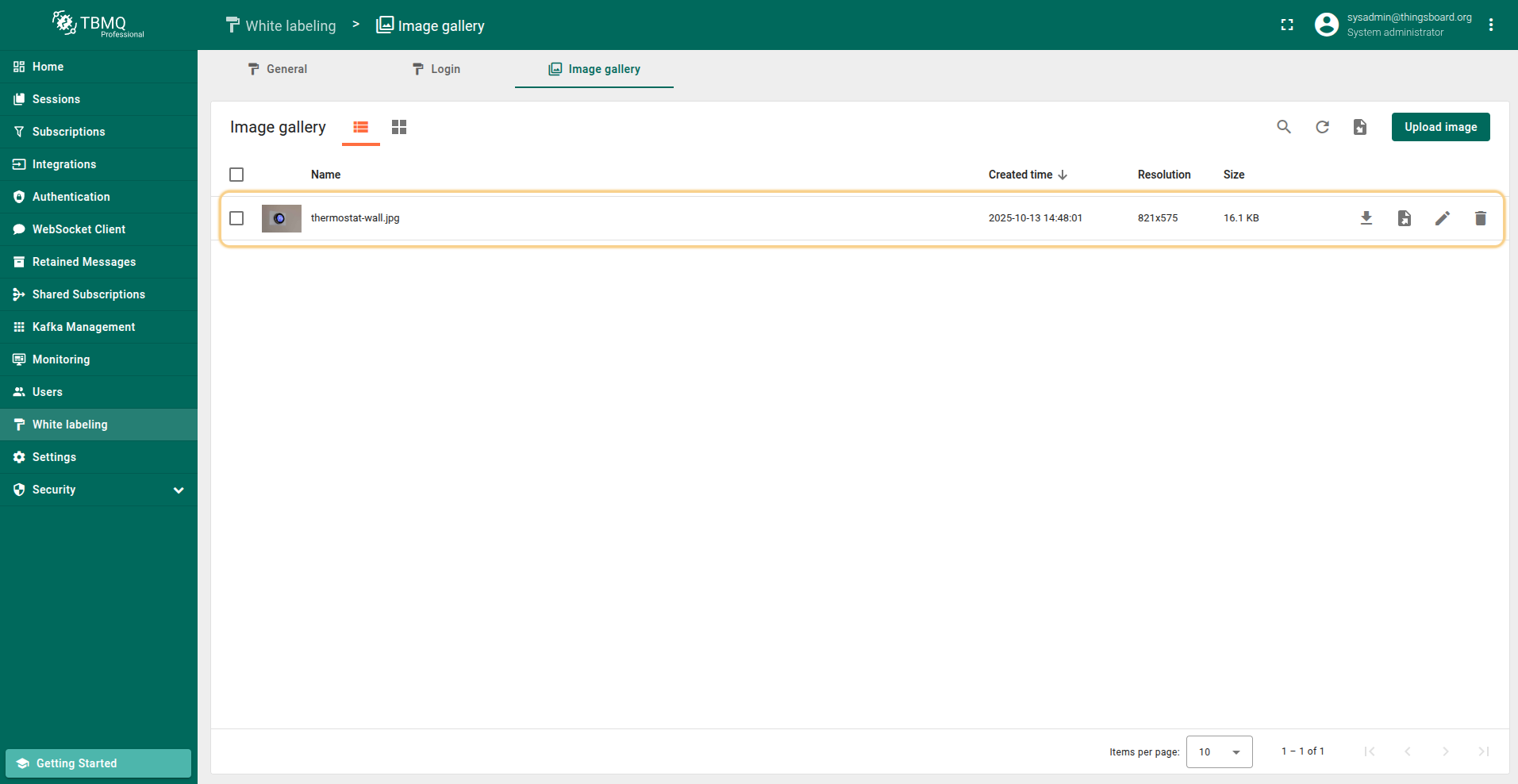Toggle fullscreen mode
Viewport: 1518px width, 784px height.
1286,25
